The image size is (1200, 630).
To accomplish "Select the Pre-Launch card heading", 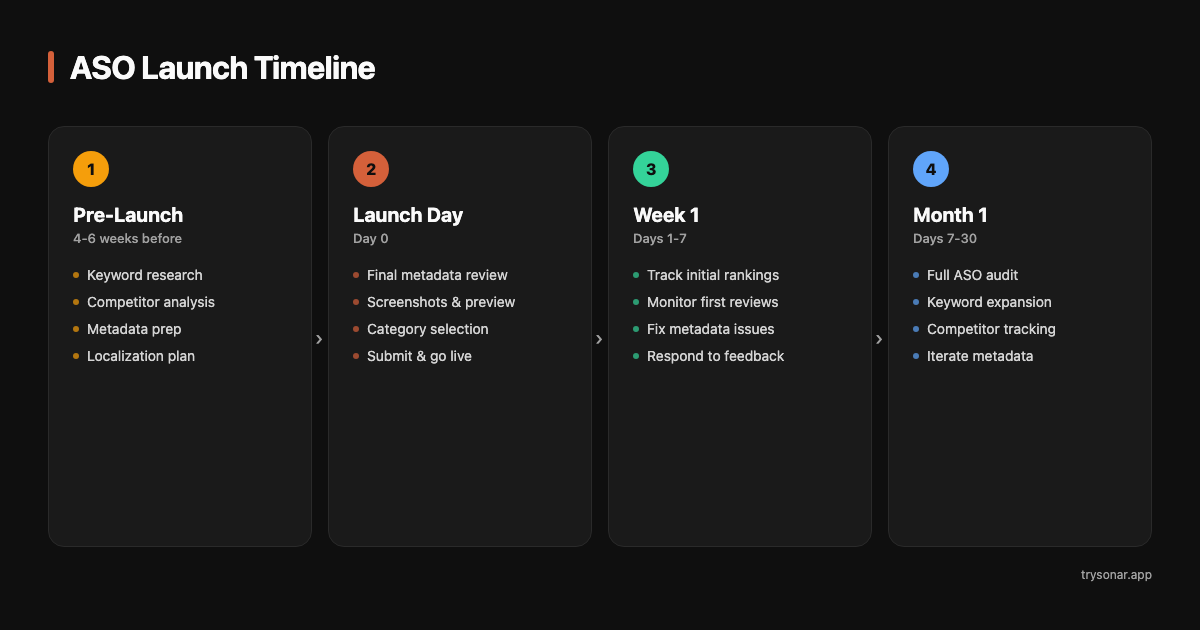I will (127, 215).
